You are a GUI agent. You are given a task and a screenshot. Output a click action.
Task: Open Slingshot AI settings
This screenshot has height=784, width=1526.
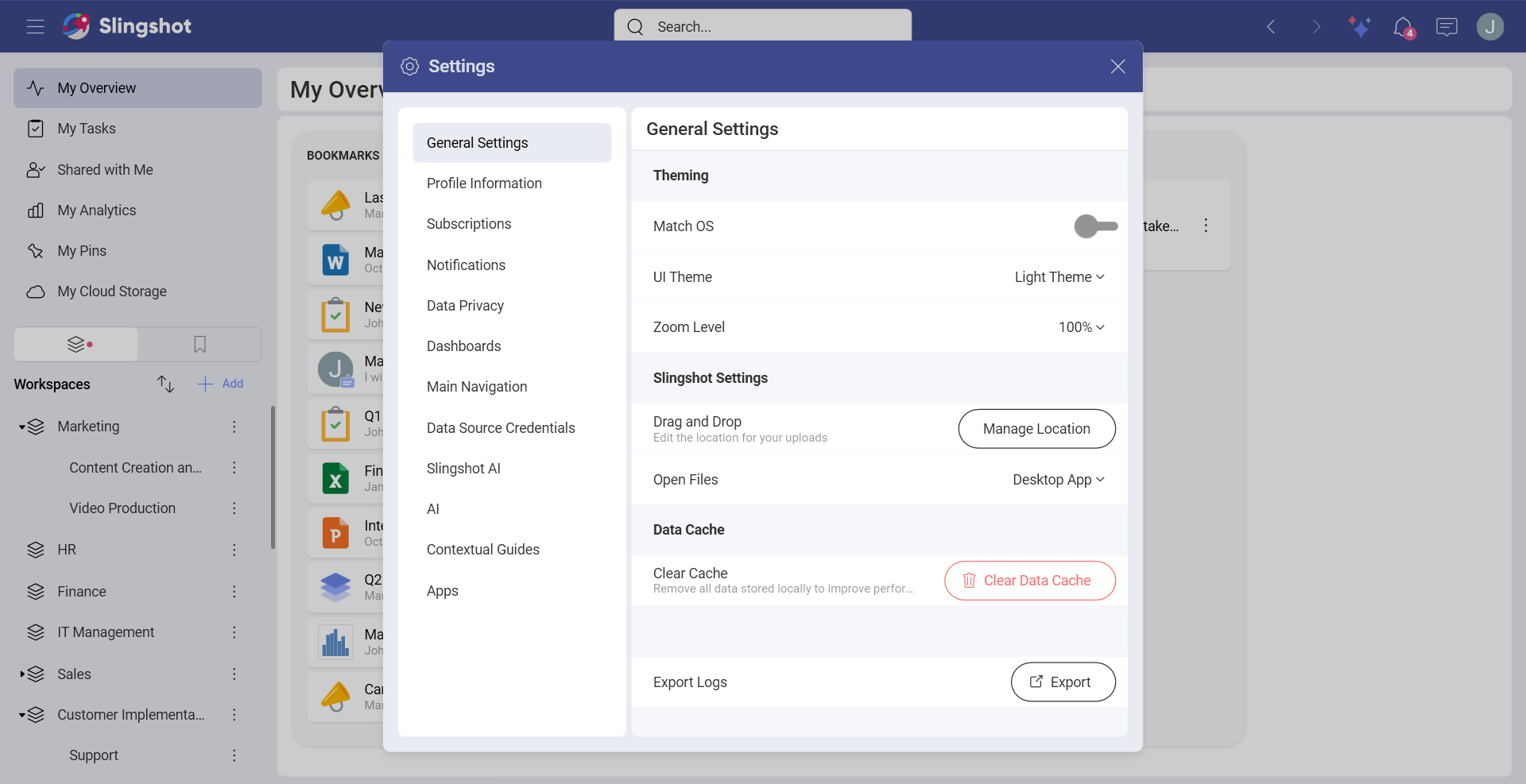click(512, 469)
